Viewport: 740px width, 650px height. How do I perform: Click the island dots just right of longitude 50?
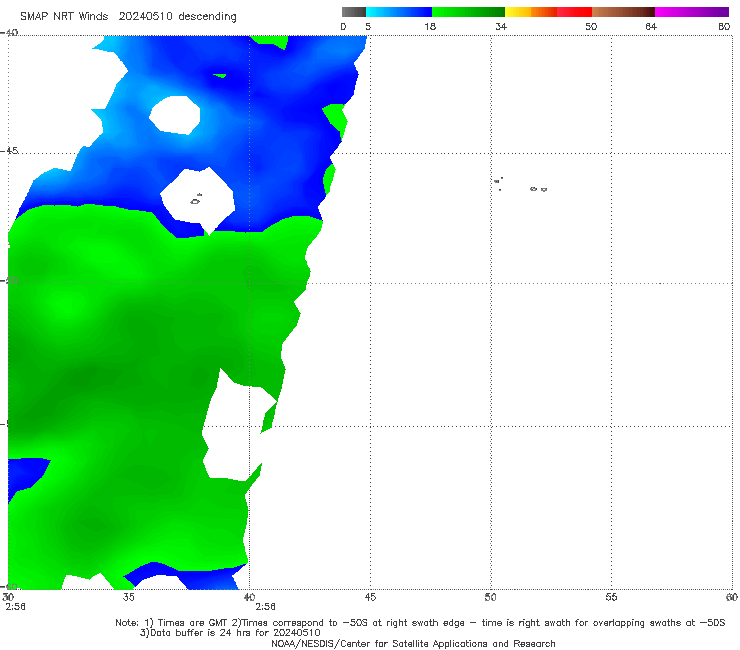click(x=498, y=183)
